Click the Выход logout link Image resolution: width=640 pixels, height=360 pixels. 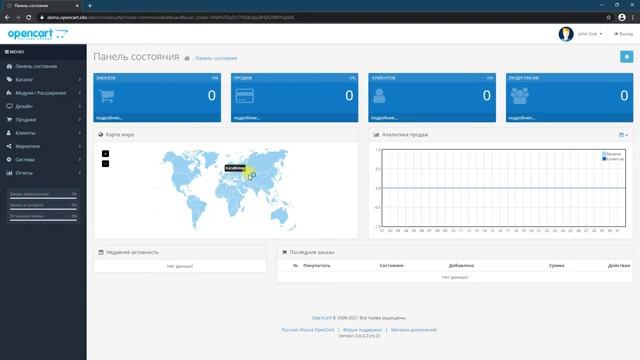[x=623, y=34]
